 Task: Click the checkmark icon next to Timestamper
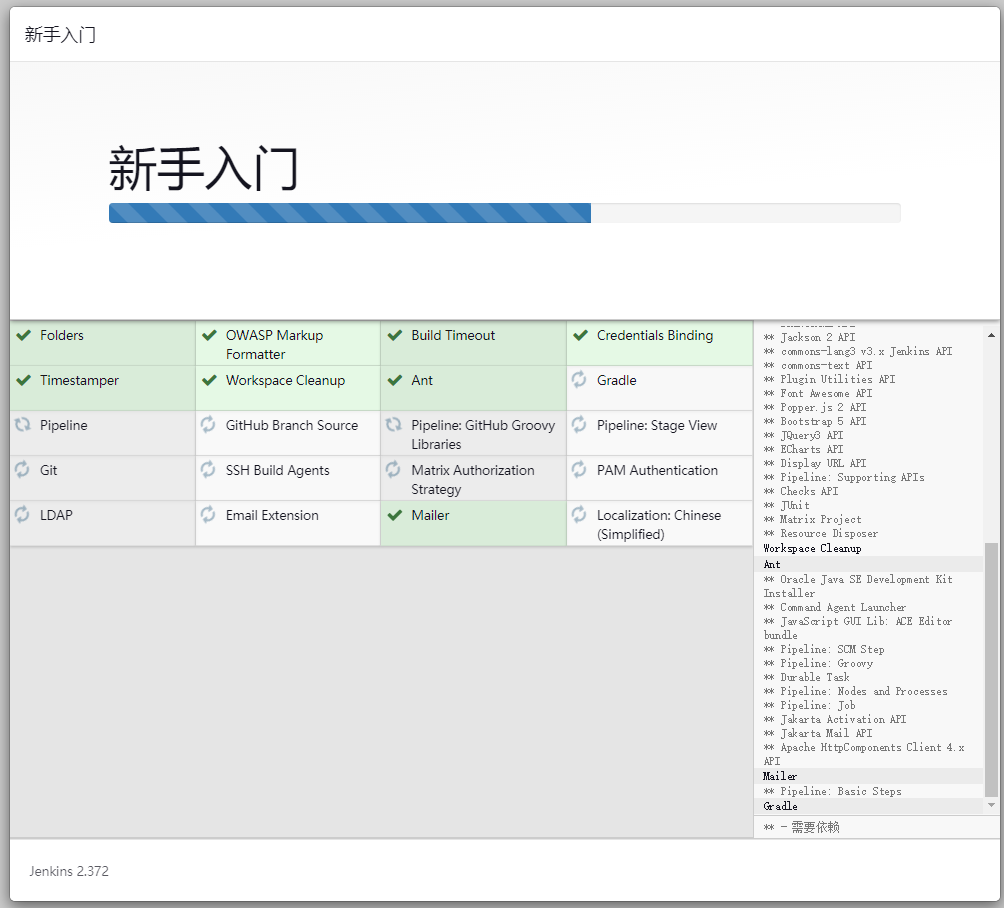tap(23, 381)
